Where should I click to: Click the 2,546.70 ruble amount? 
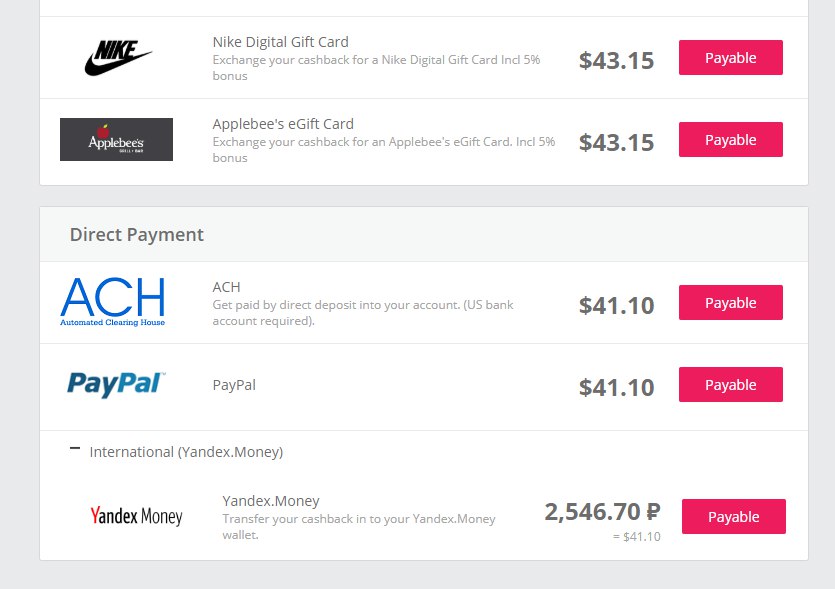coord(602,512)
